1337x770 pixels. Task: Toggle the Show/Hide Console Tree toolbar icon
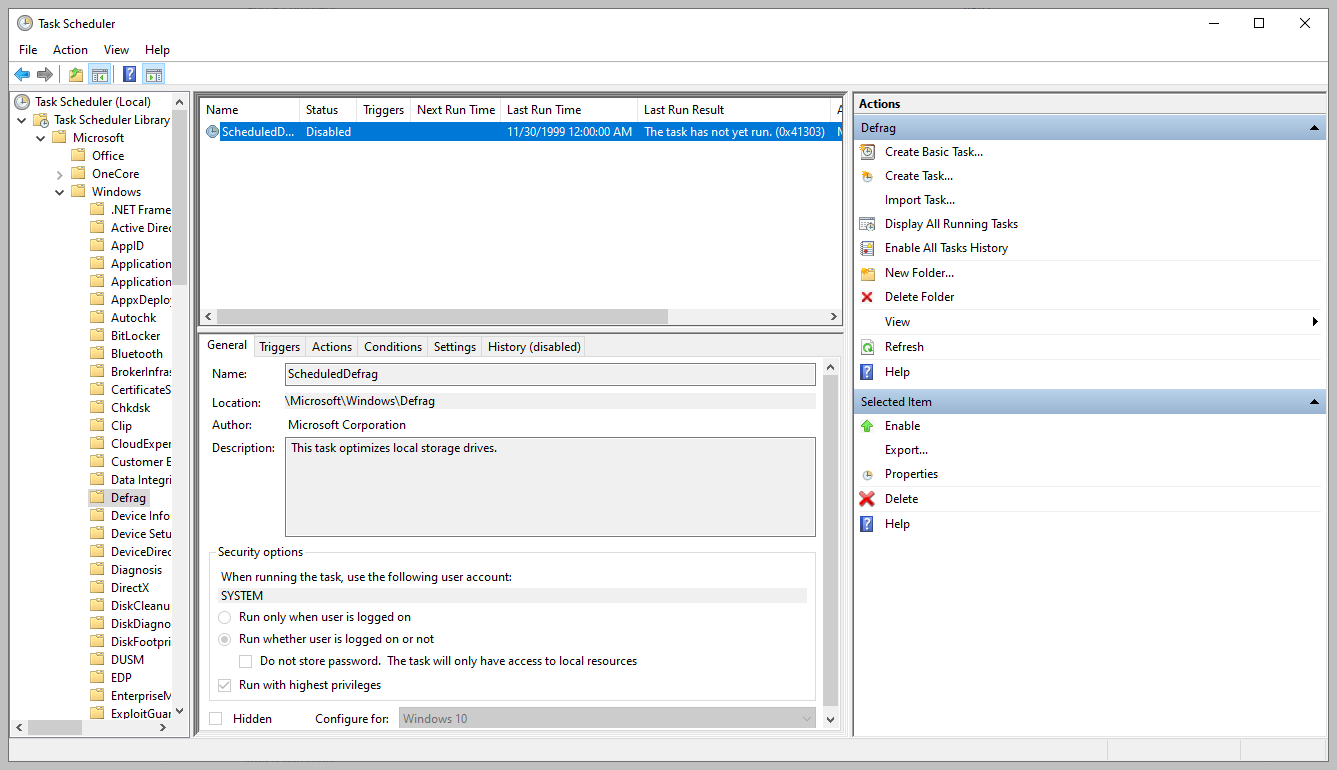pyautogui.click(x=100, y=74)
